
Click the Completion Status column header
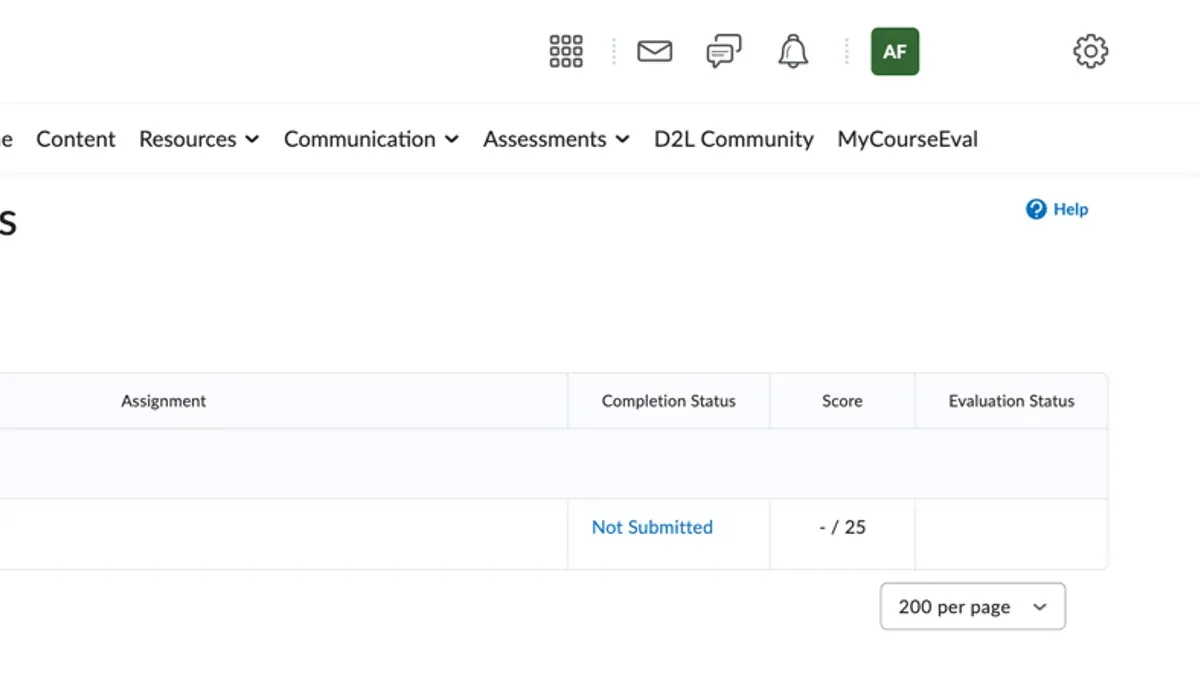(669, 401)
